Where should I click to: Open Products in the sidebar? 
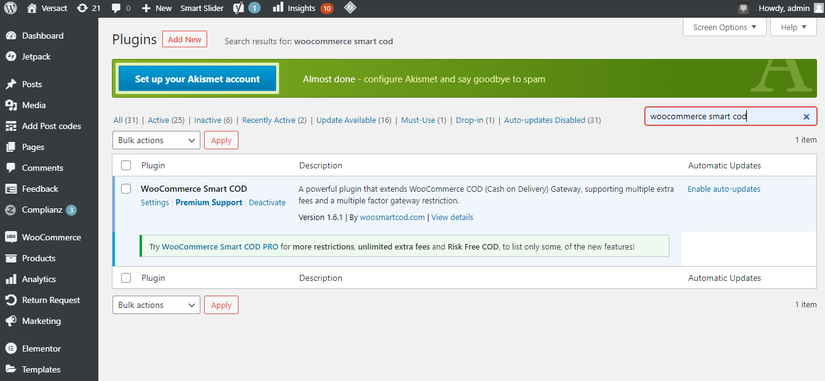(38, 258)
